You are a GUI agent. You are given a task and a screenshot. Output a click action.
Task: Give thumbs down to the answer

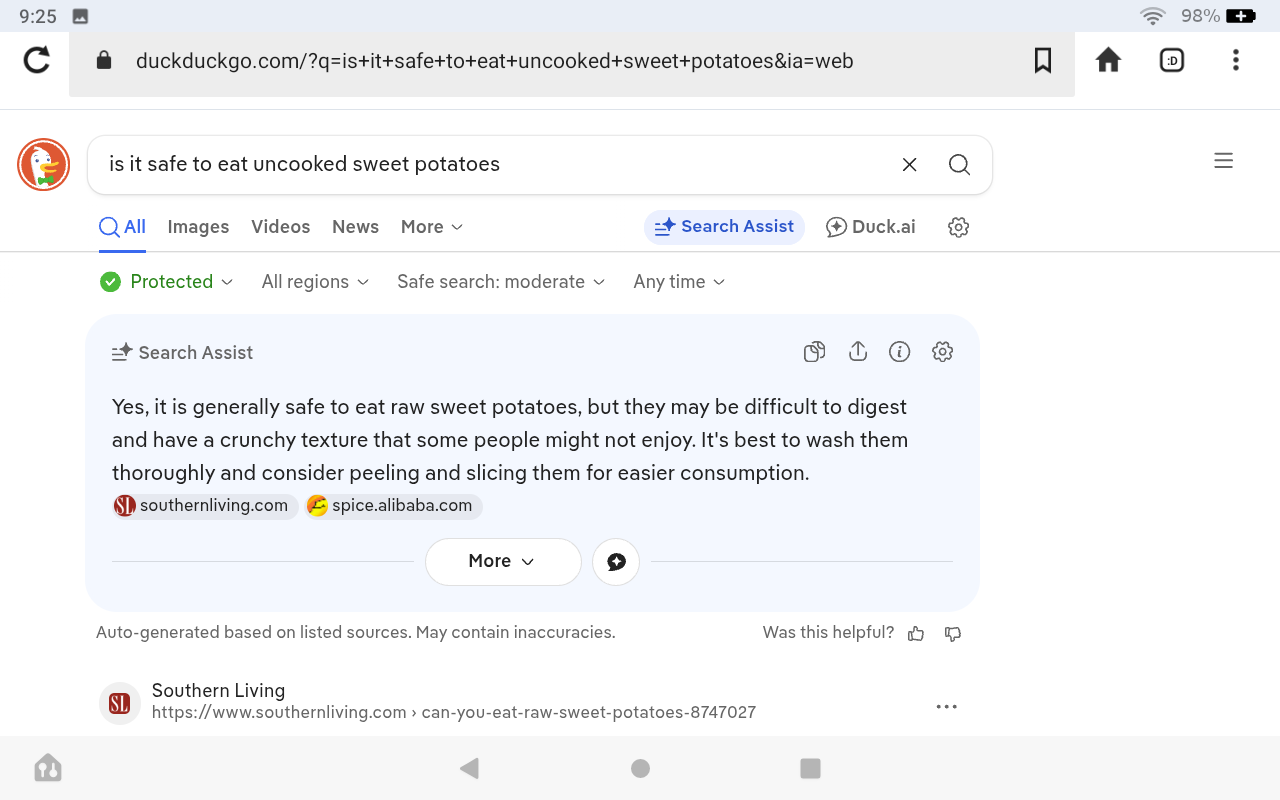point(953,633)
